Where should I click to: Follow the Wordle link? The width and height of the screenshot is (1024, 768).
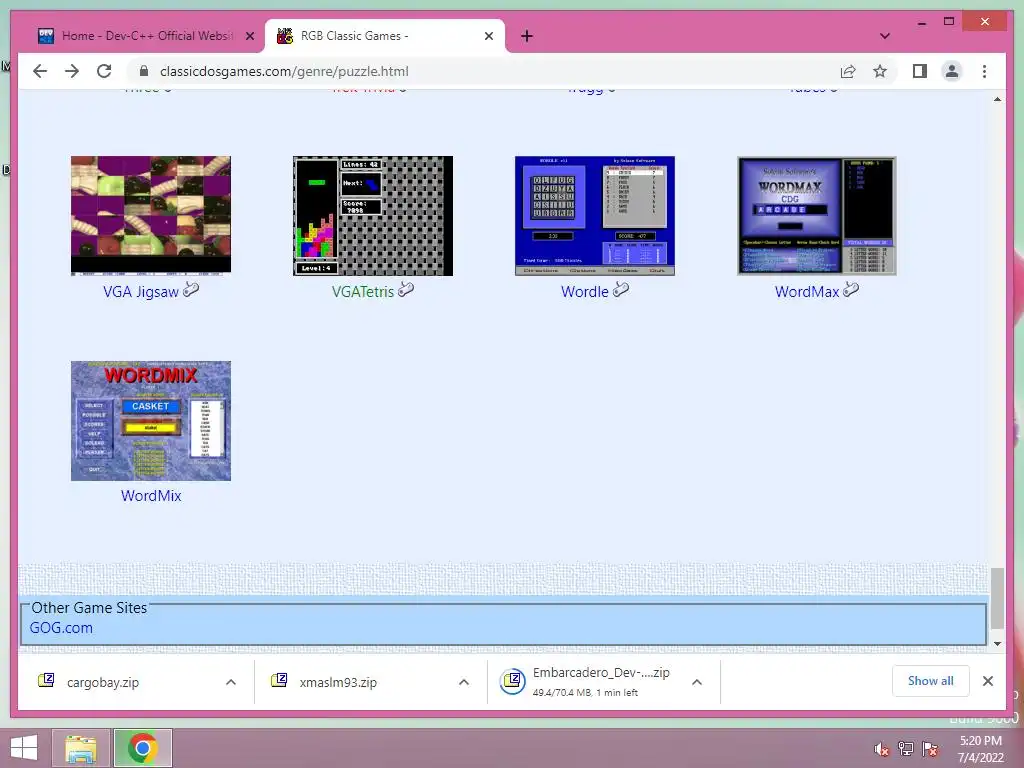click(x=584, y=292)
